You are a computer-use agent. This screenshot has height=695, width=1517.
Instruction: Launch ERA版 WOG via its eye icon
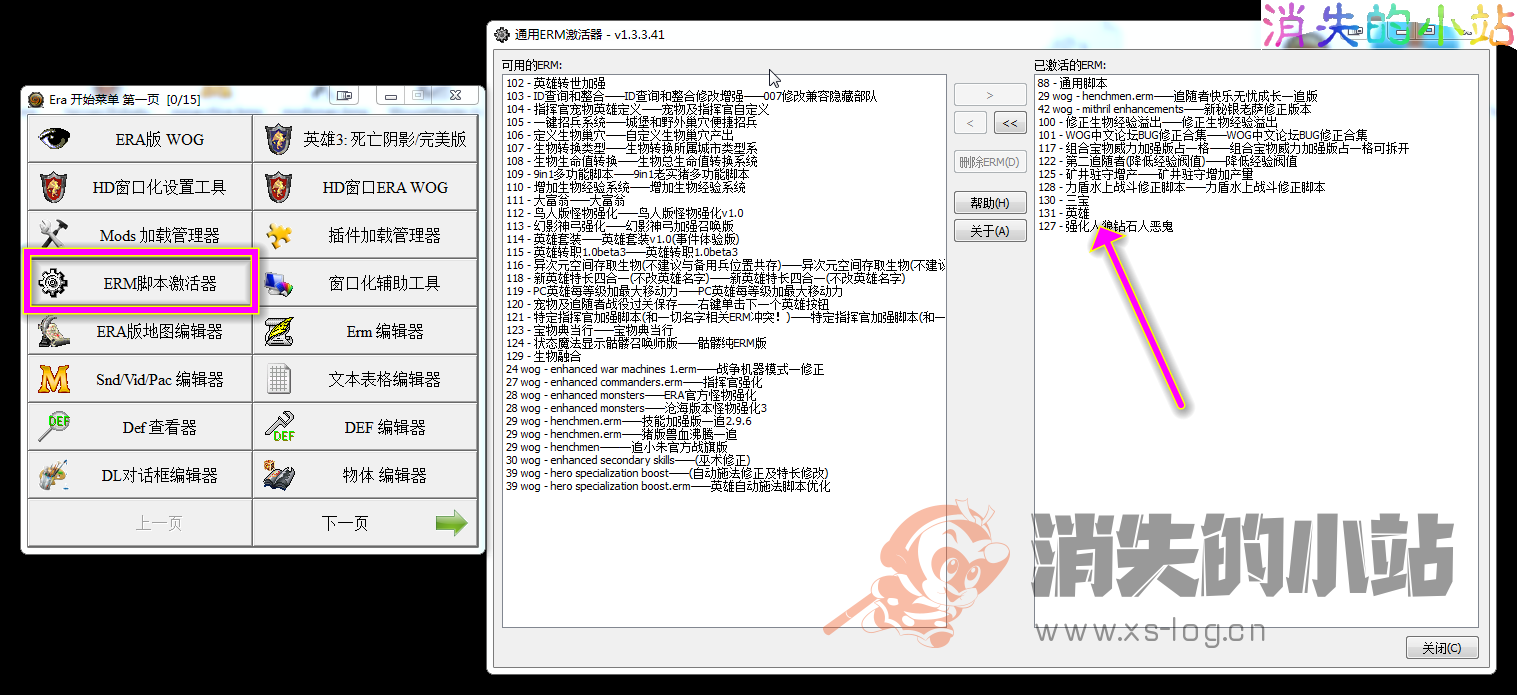click(54, 139)
